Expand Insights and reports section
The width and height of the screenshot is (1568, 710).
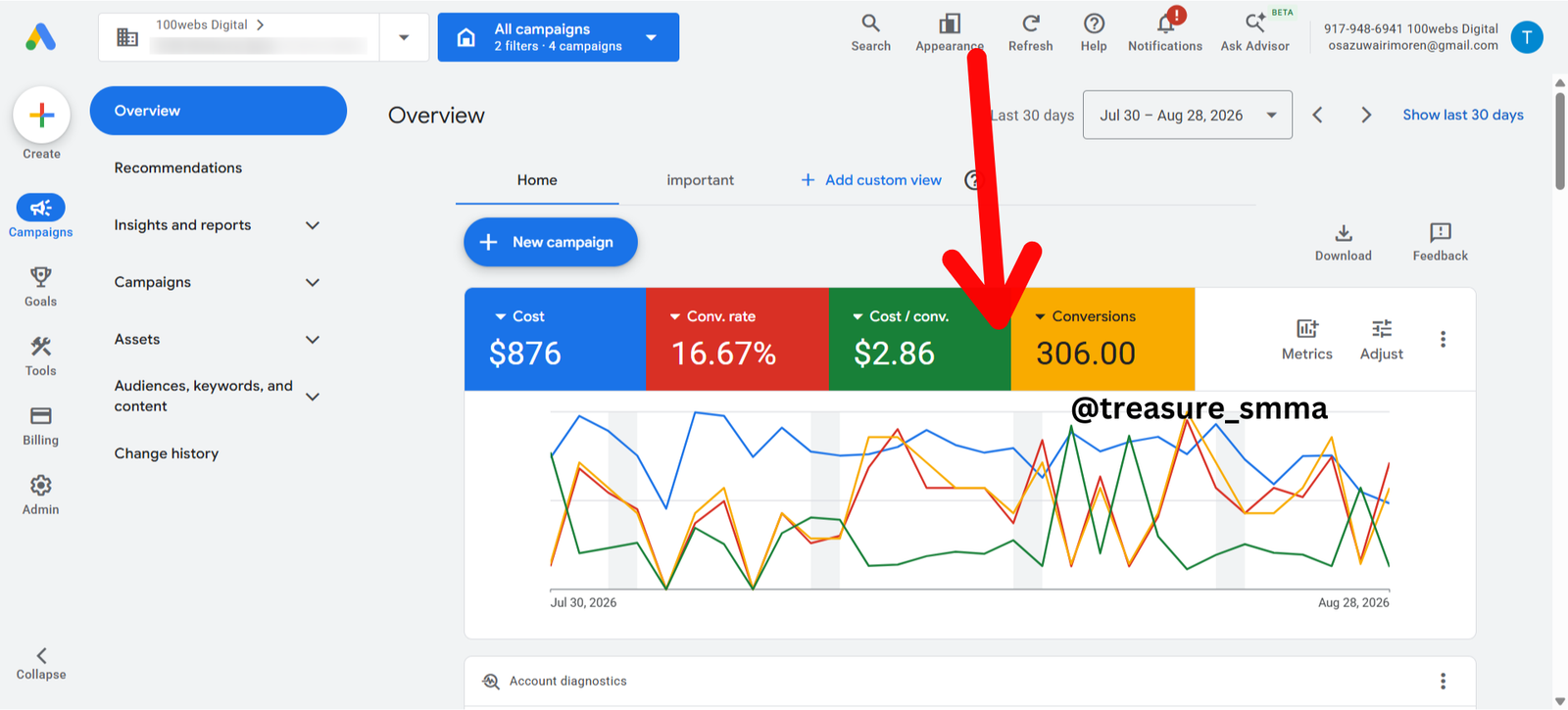coord(313,225)
